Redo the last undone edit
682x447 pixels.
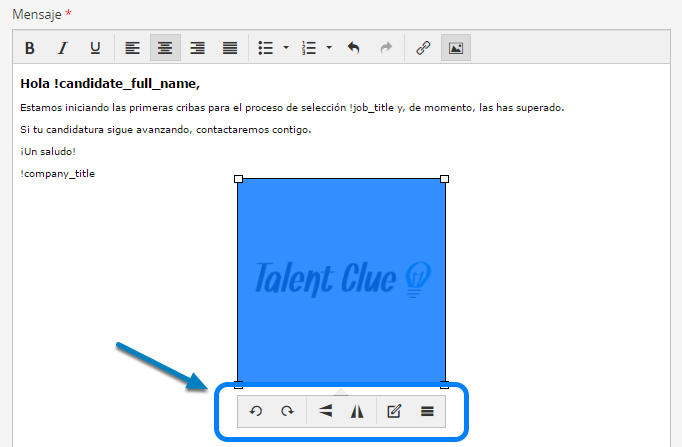(x=386, y=48)
